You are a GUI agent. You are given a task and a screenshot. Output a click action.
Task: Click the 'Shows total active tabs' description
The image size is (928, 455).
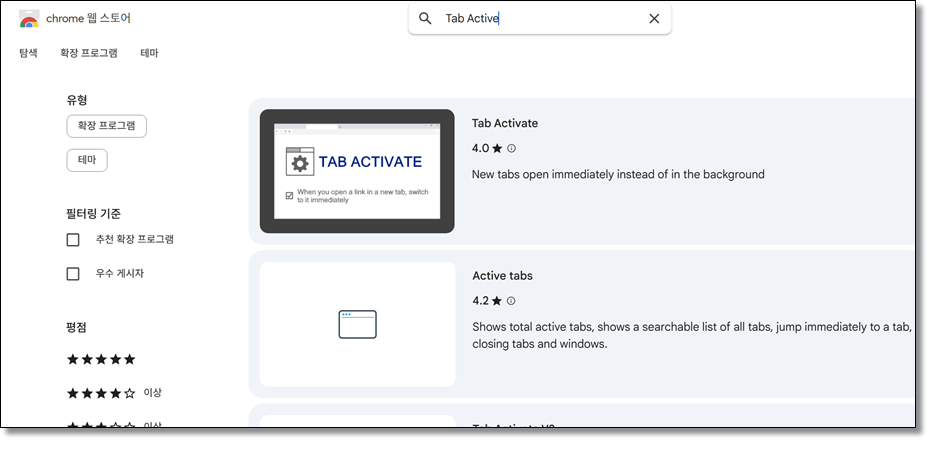692,335
